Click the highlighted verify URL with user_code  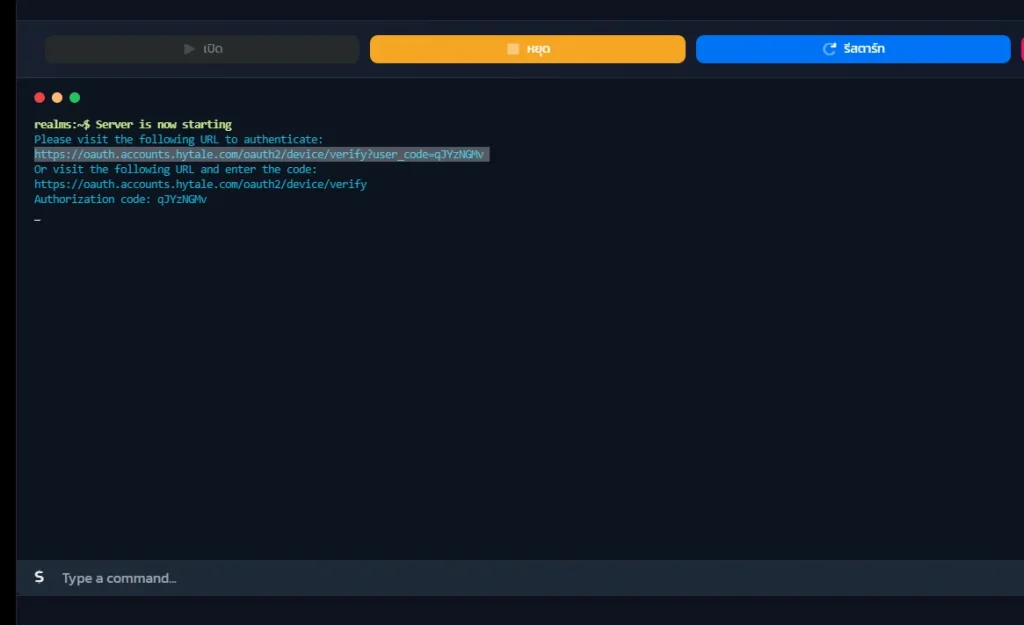coord(260,155)
